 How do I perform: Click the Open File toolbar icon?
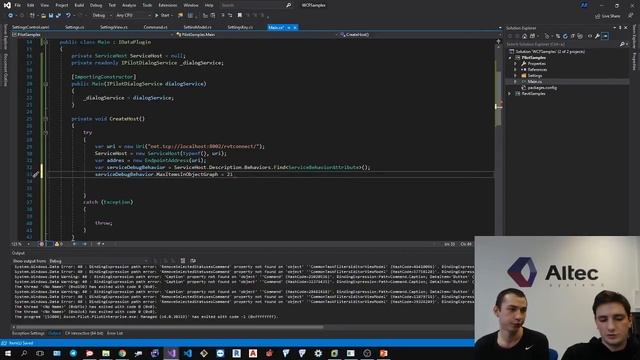(x=43, y=16)
